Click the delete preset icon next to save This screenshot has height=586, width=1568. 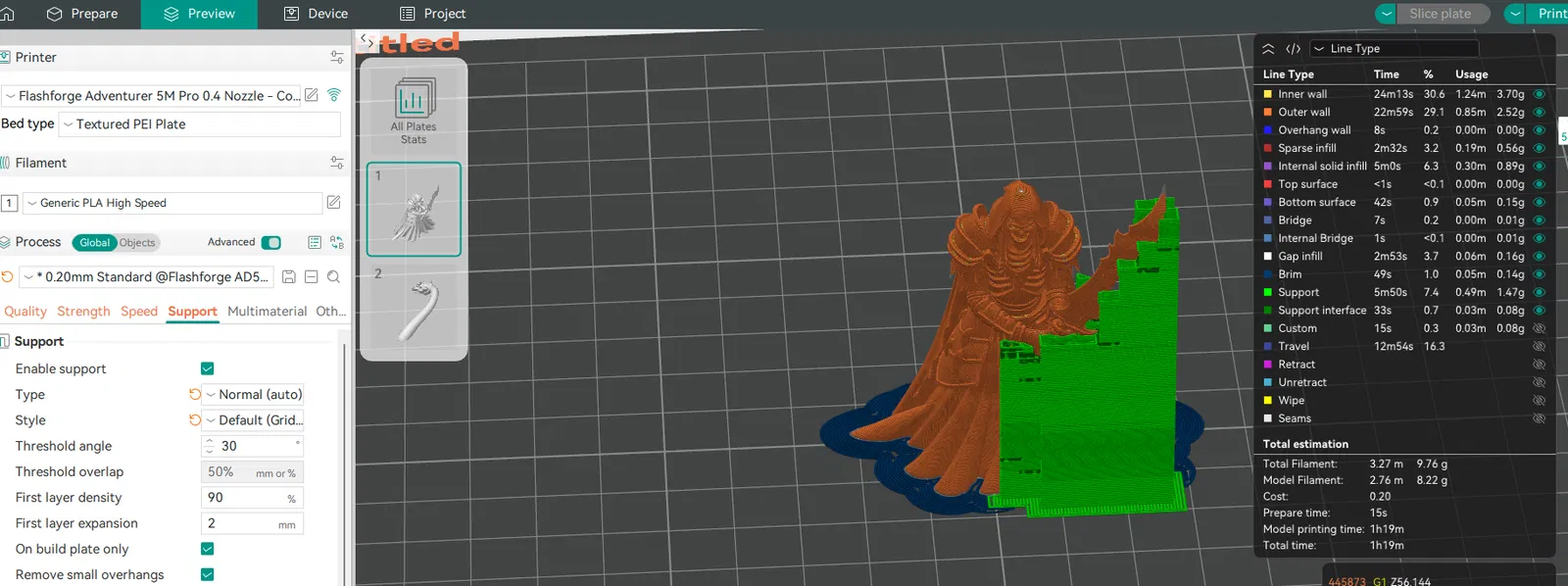[312, 277]
